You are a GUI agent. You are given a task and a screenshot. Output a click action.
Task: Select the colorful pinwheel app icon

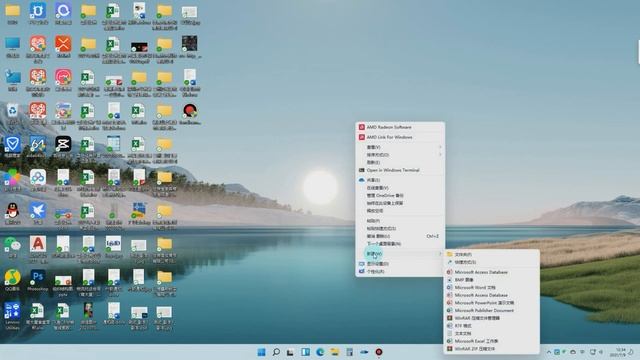pos(12,180)
